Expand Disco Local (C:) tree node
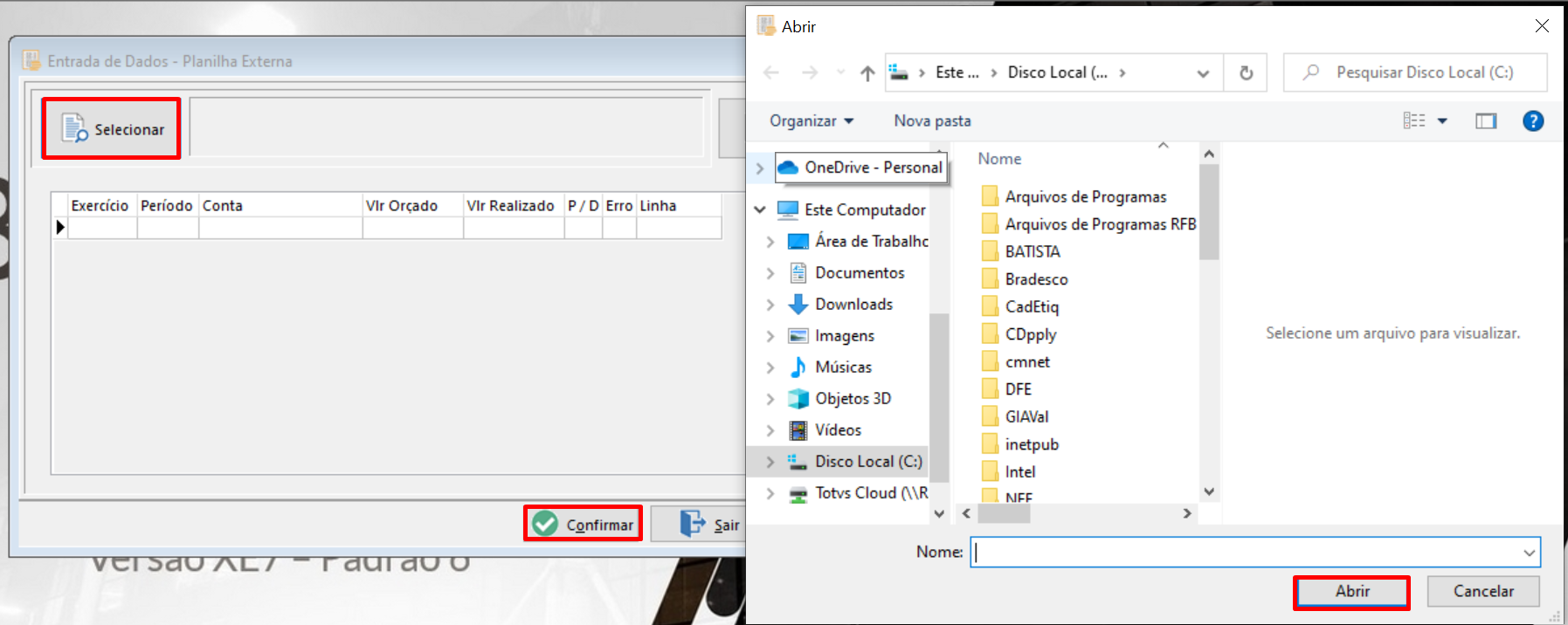This screenshot has height=625, width=1568. point(770,462)
